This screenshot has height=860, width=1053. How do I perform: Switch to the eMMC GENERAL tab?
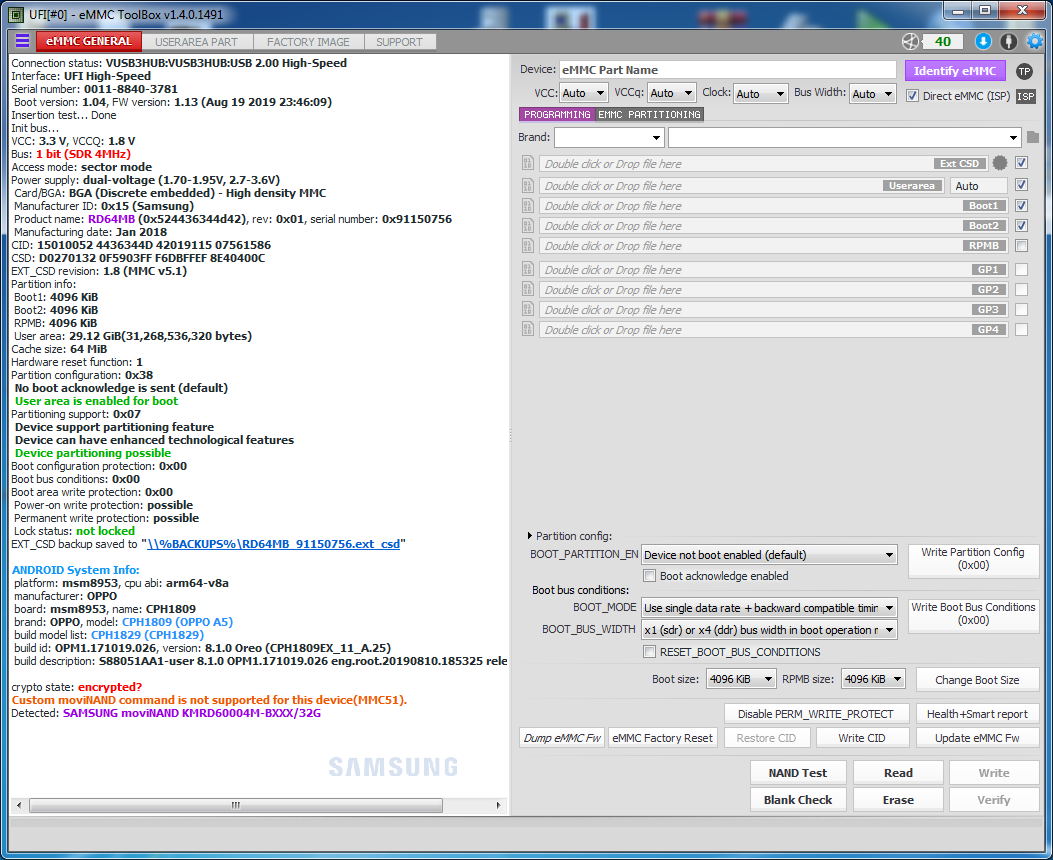(89, 41)
